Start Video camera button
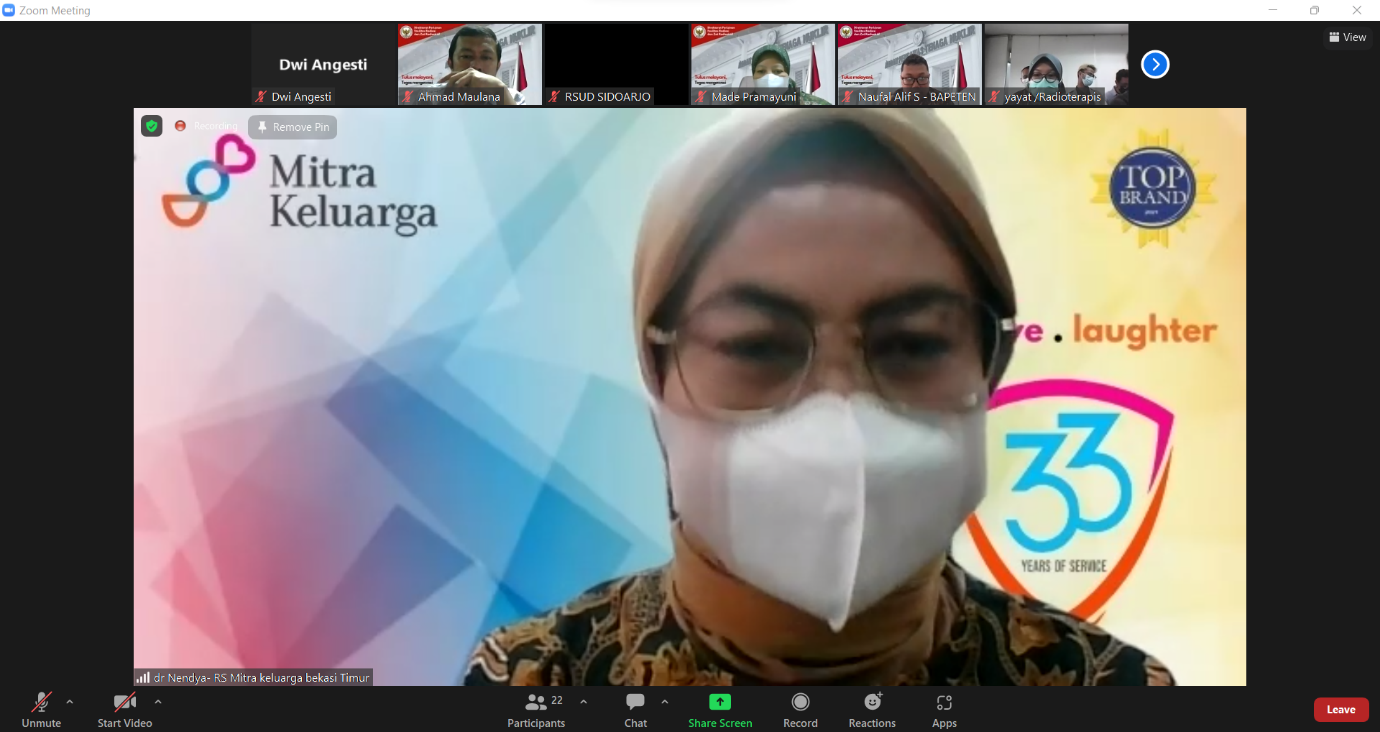The image size is (1380, 732). click(125, 710)
